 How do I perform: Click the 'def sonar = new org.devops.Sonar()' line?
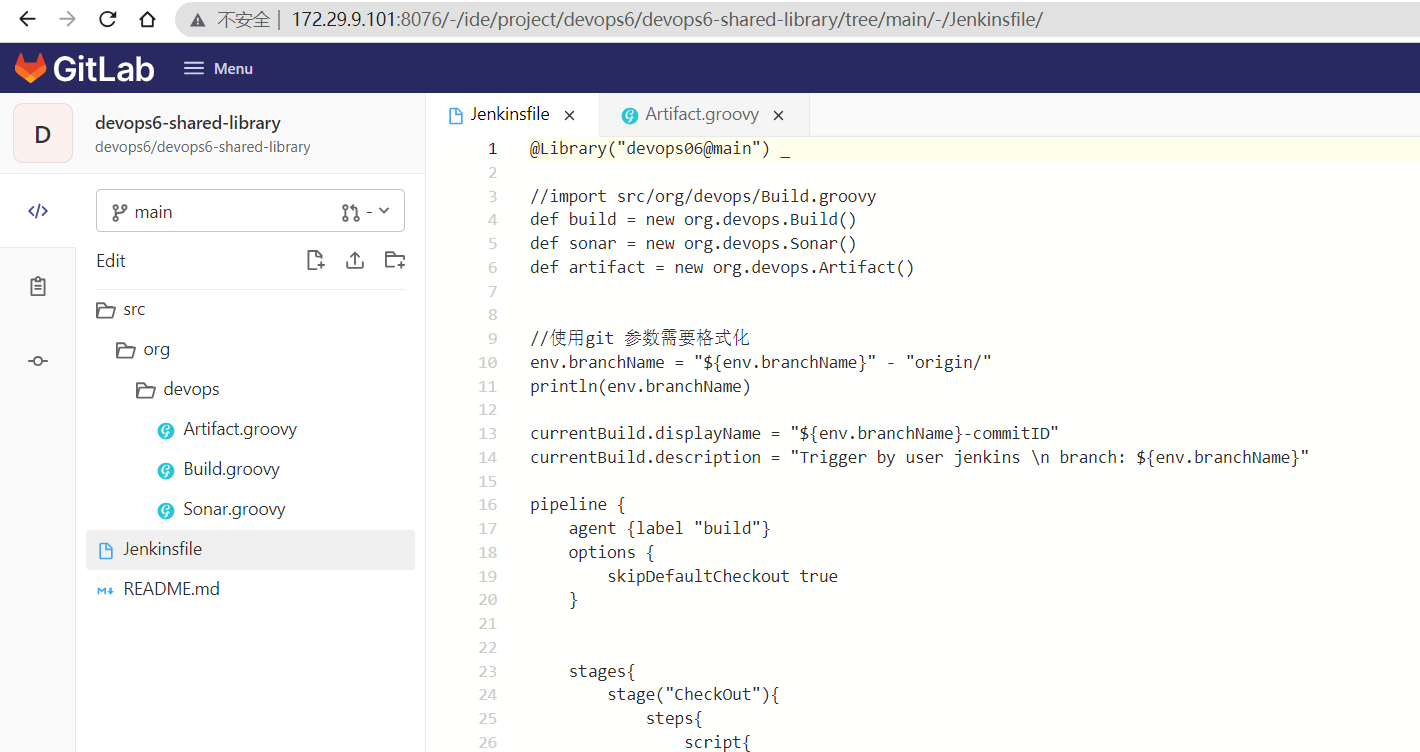tap(693, 244)
